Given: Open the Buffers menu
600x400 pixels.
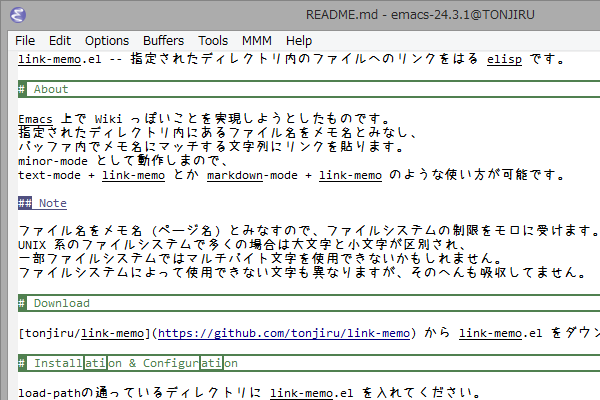Looking at the screenshot, I should (x=163, y=41).
